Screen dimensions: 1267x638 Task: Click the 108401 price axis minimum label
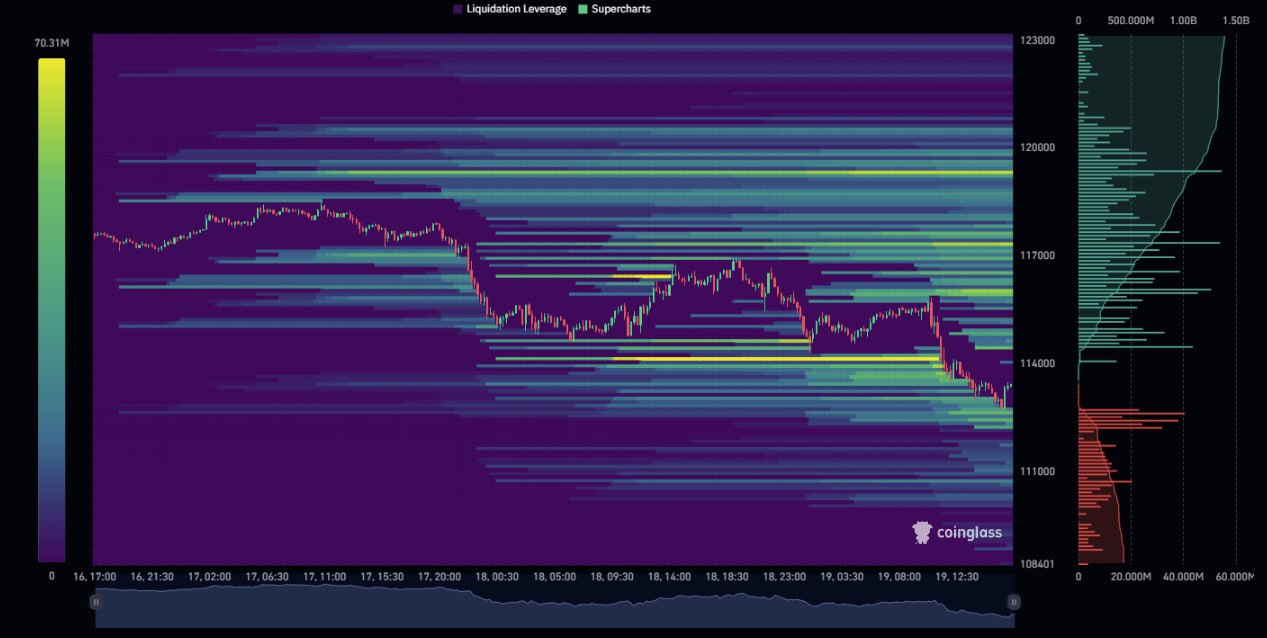tap(1038, 565)
